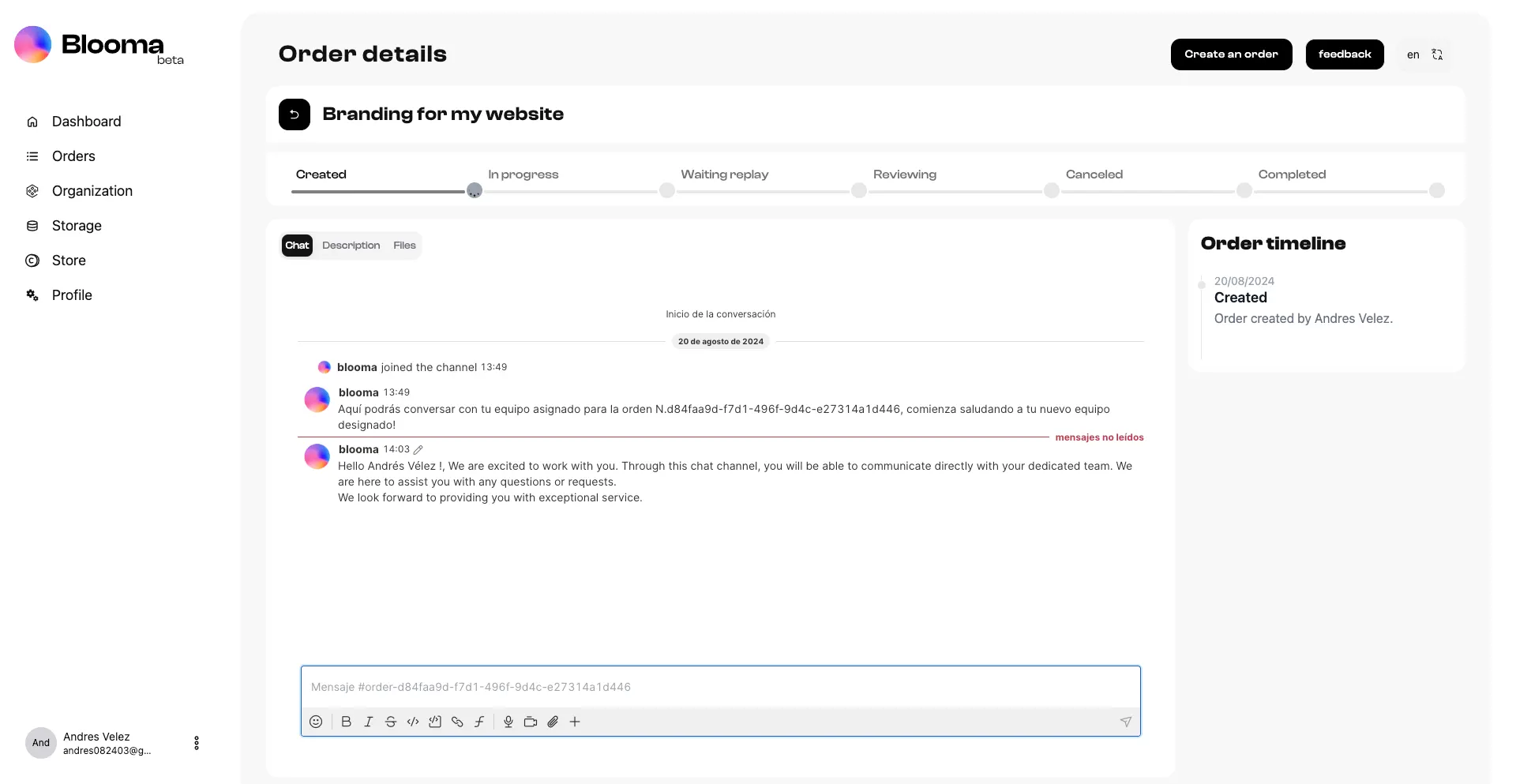
Task: Switch to the Files tab
Action: (x=404, y=246)
